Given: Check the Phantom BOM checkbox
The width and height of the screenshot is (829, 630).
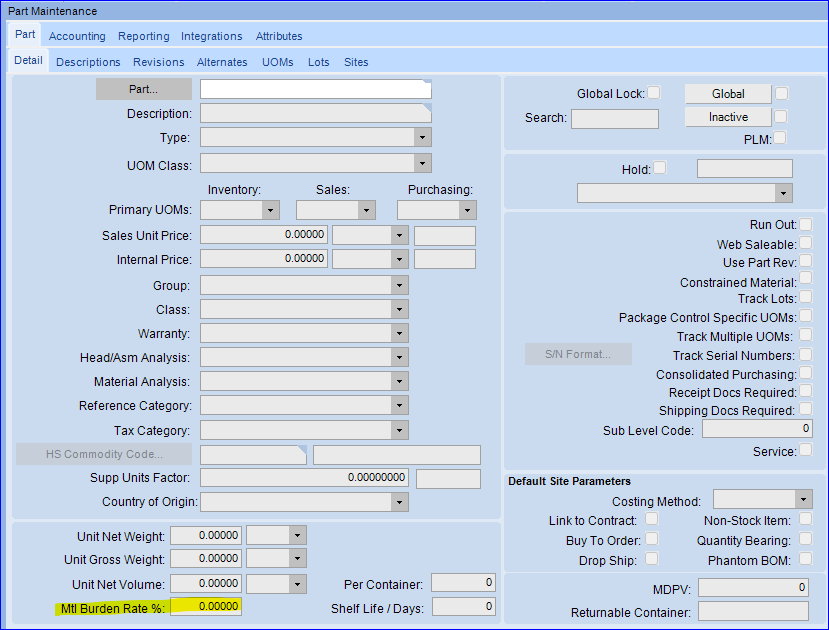Looking at the screenshot, I should click(806, 559).
